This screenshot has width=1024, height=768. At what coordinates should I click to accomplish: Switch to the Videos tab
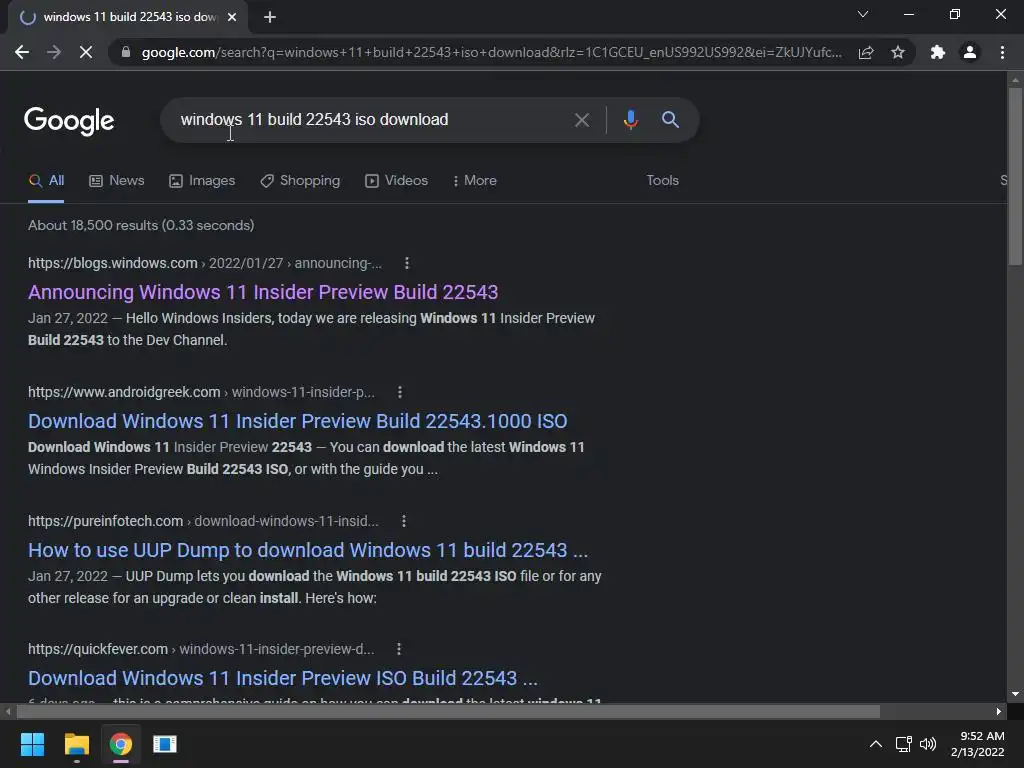396,181
